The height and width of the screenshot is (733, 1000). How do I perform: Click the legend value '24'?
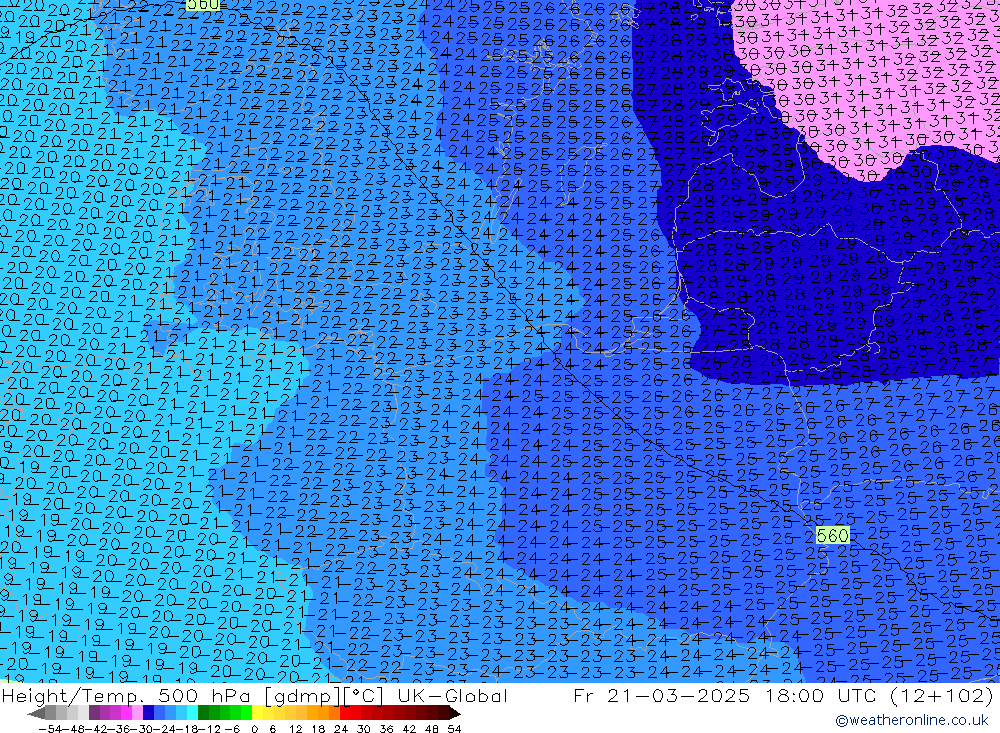click(x=341, y=729)
